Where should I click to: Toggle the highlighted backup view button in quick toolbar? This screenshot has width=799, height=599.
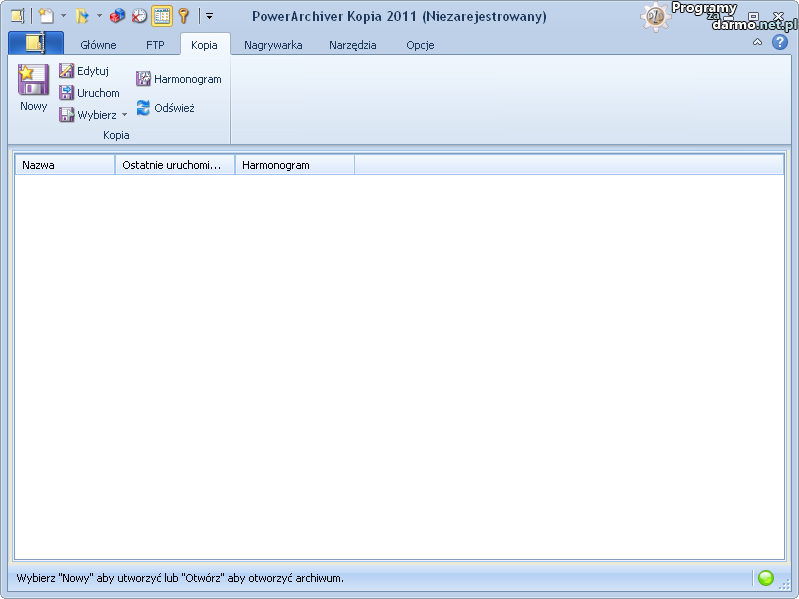point(162,16)
